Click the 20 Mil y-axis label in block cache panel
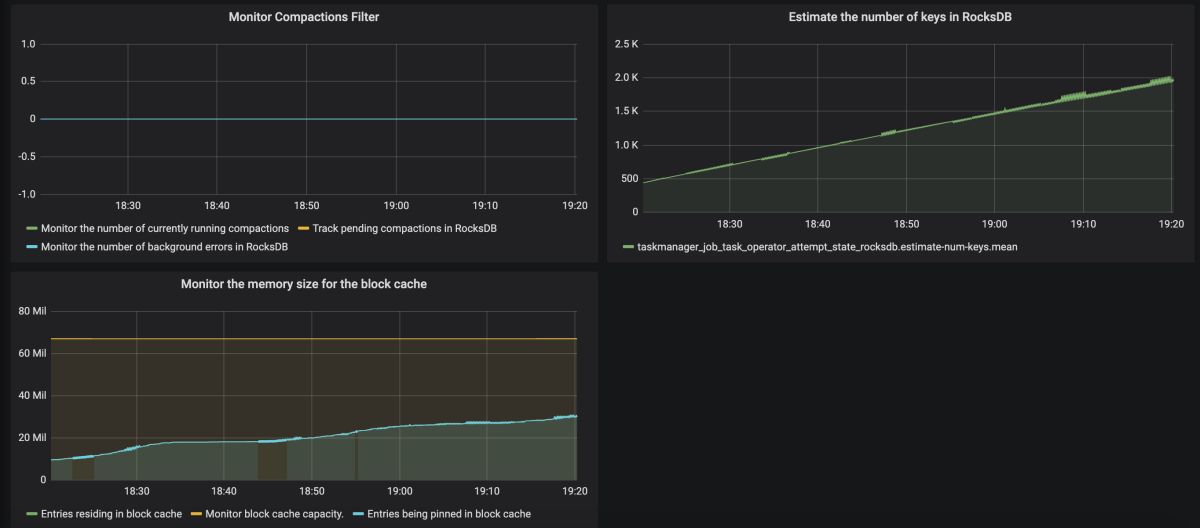The image size is (1200, 528). click(x=32, y=437)
